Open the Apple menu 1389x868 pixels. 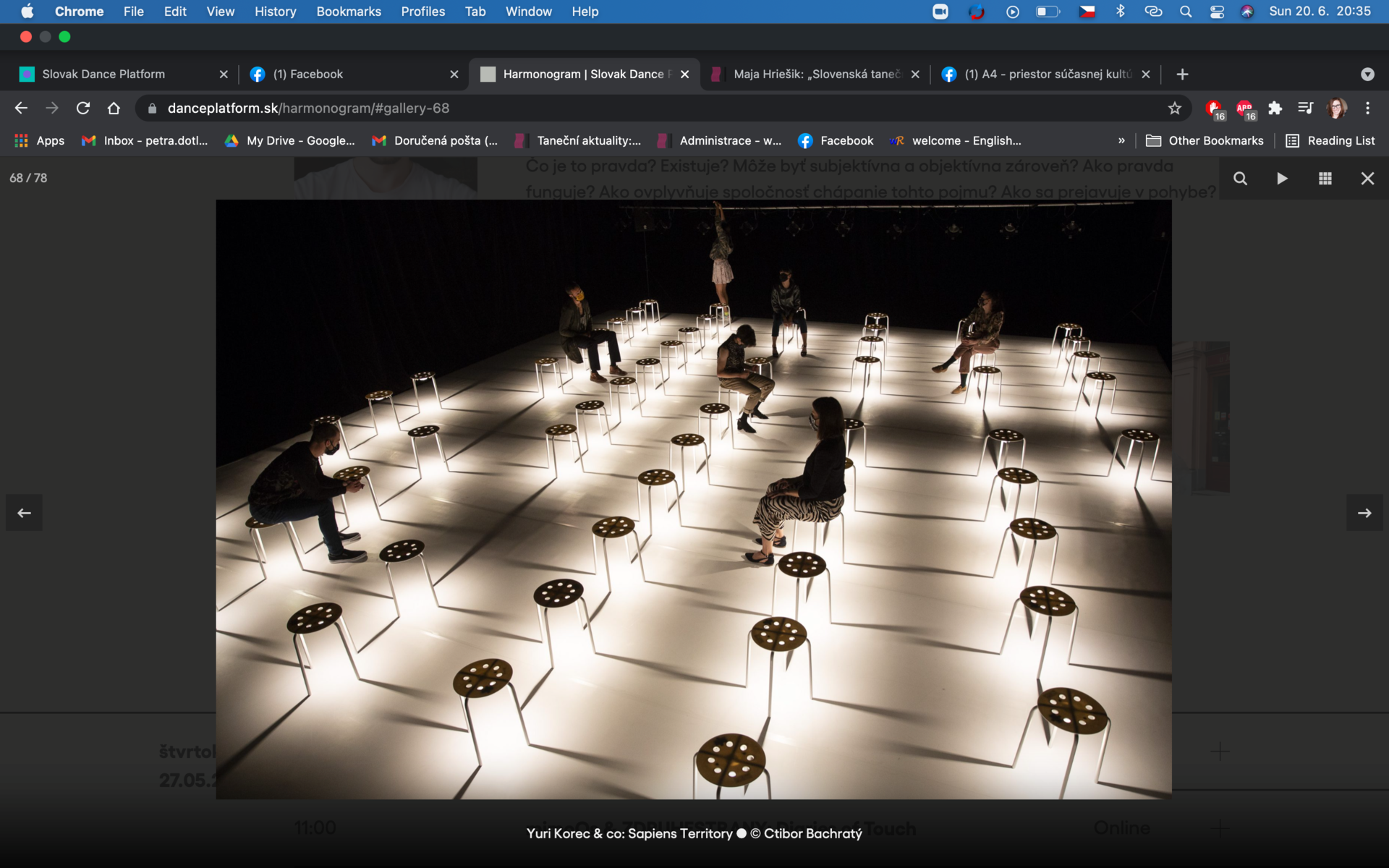[27, 12]
